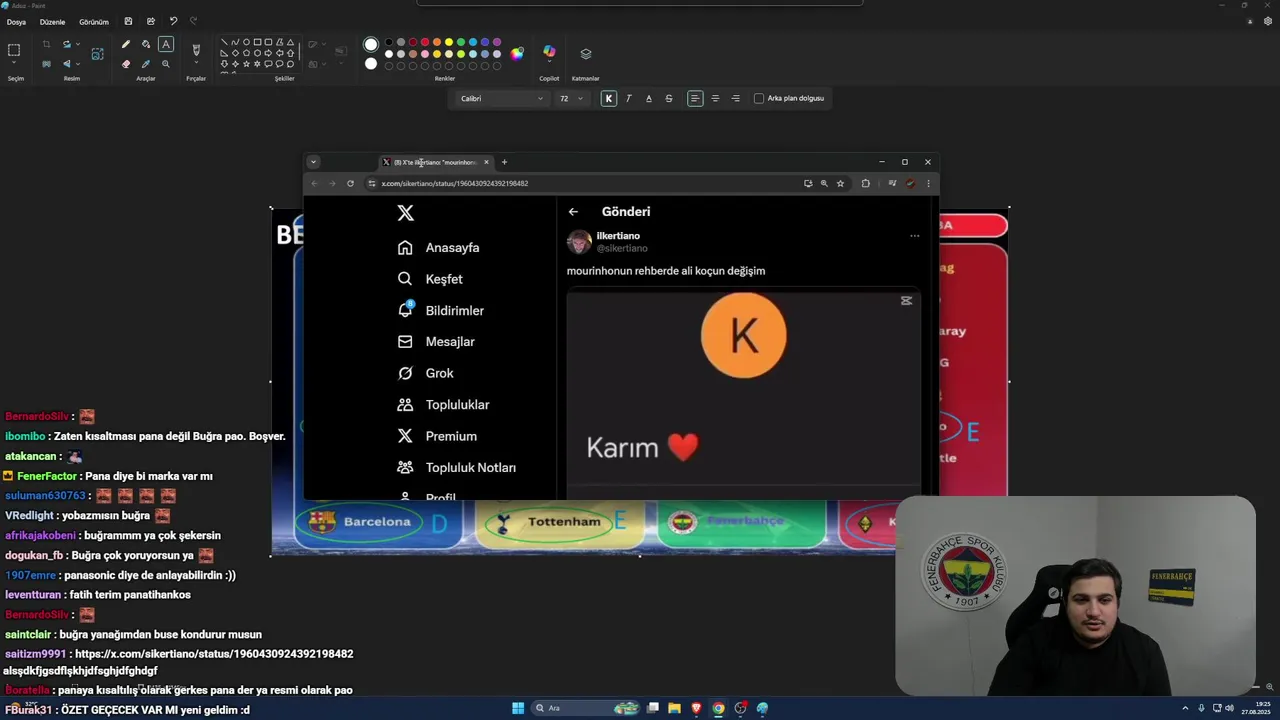The image size is (1280, 720).
Task: Toggle Bold (K) text formatting
Action: 608,98
